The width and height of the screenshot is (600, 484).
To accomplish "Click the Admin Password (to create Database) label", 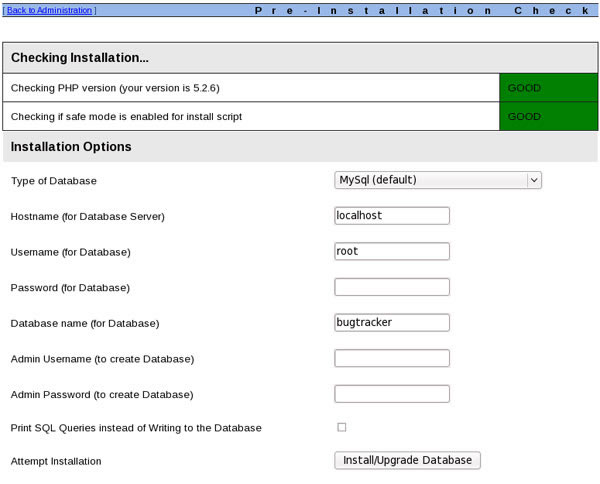I will pyautogui.click(x=102, y=394).
